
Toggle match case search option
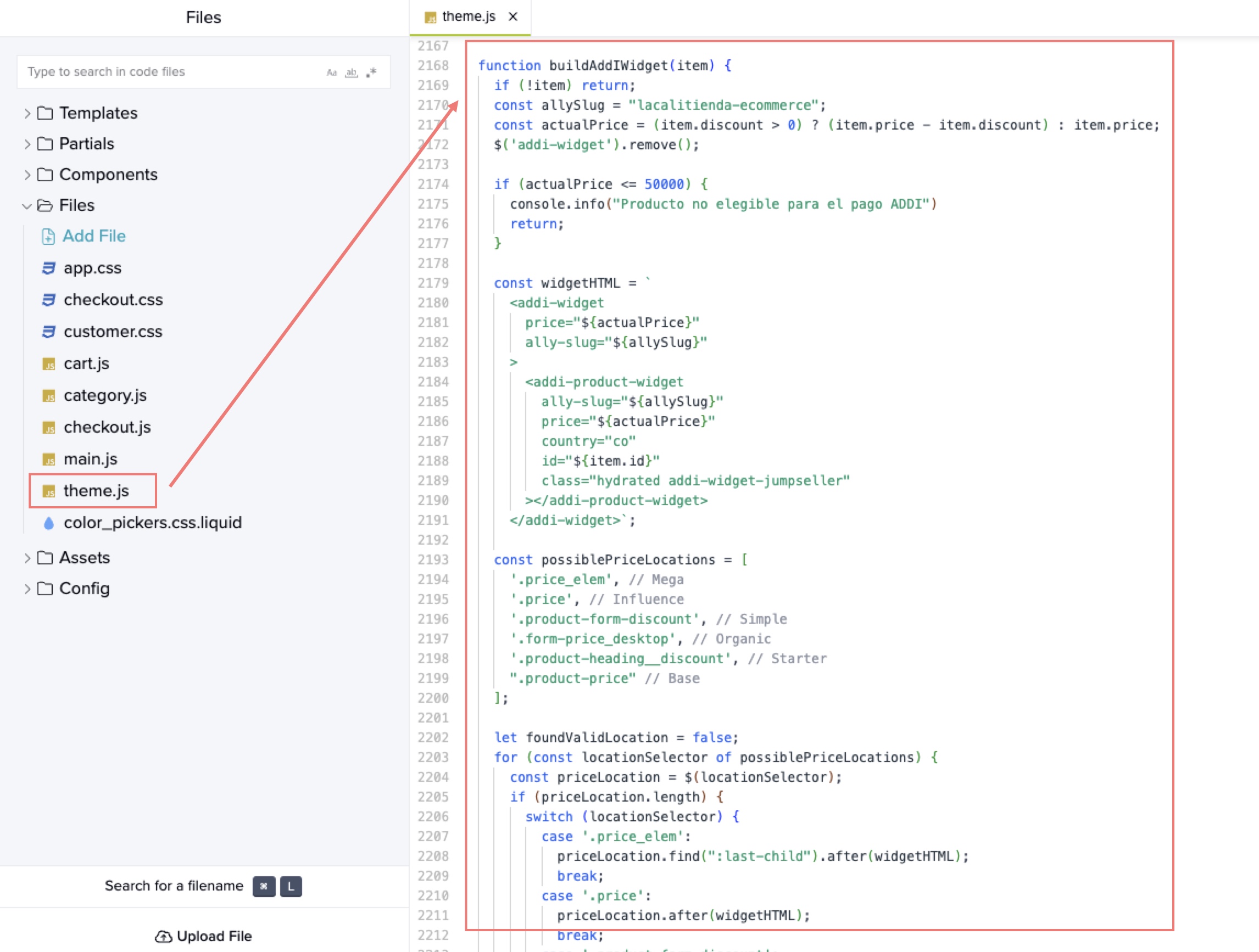click(x=331, y=72)
